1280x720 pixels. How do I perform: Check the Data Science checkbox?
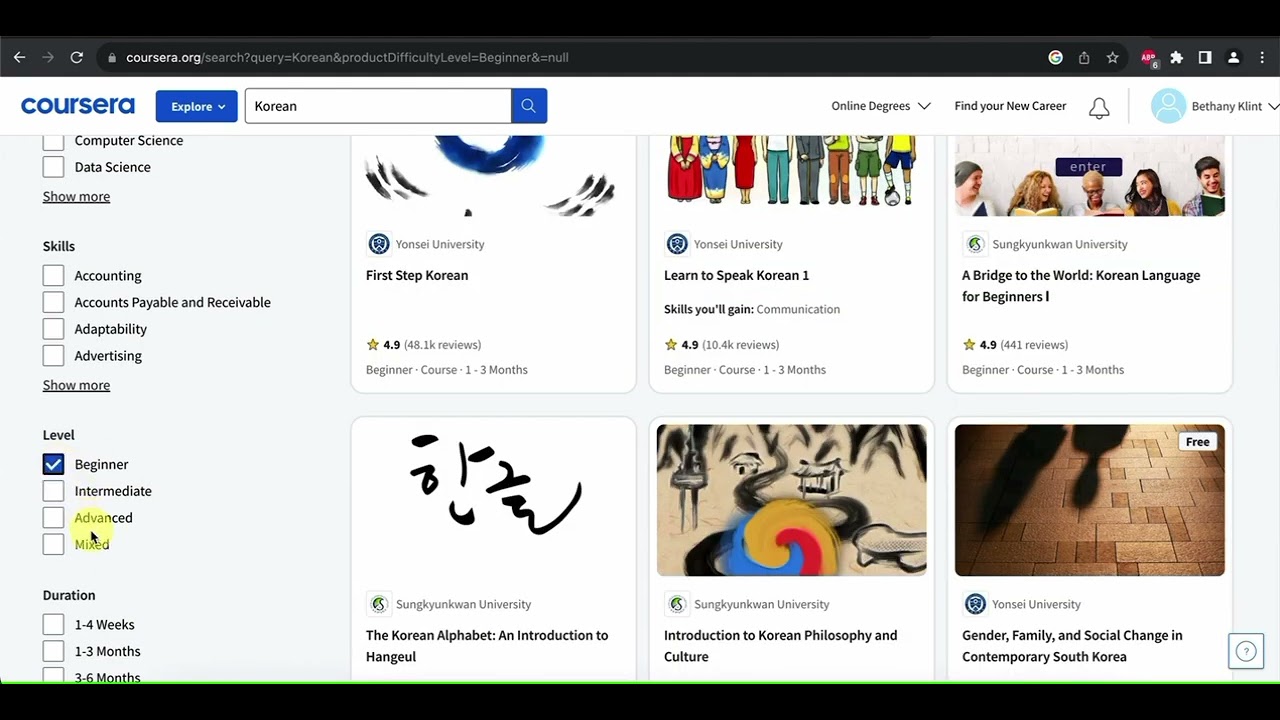tap(53, 167)
